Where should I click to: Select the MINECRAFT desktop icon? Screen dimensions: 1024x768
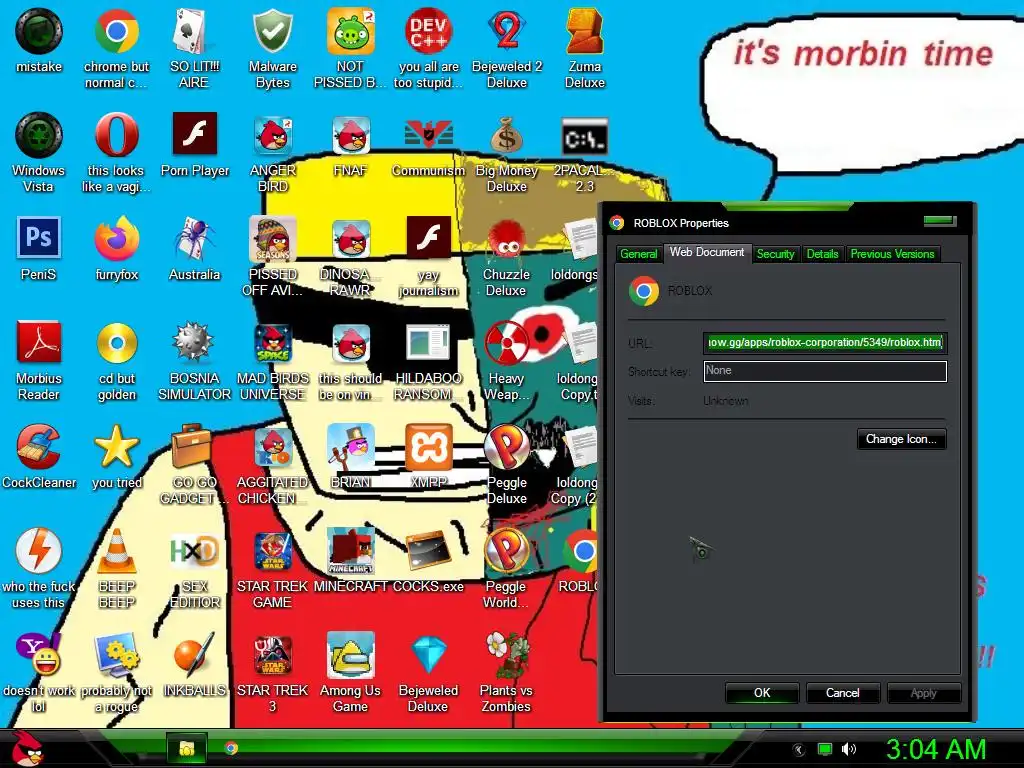coord(351,551)
